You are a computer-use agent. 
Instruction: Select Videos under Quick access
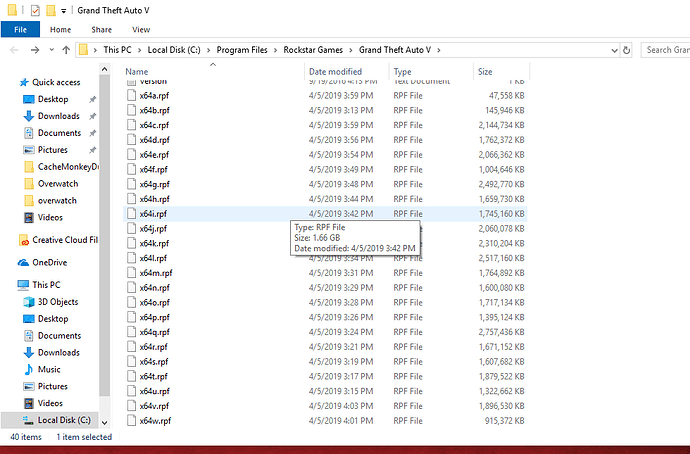[x=50, y=217]
